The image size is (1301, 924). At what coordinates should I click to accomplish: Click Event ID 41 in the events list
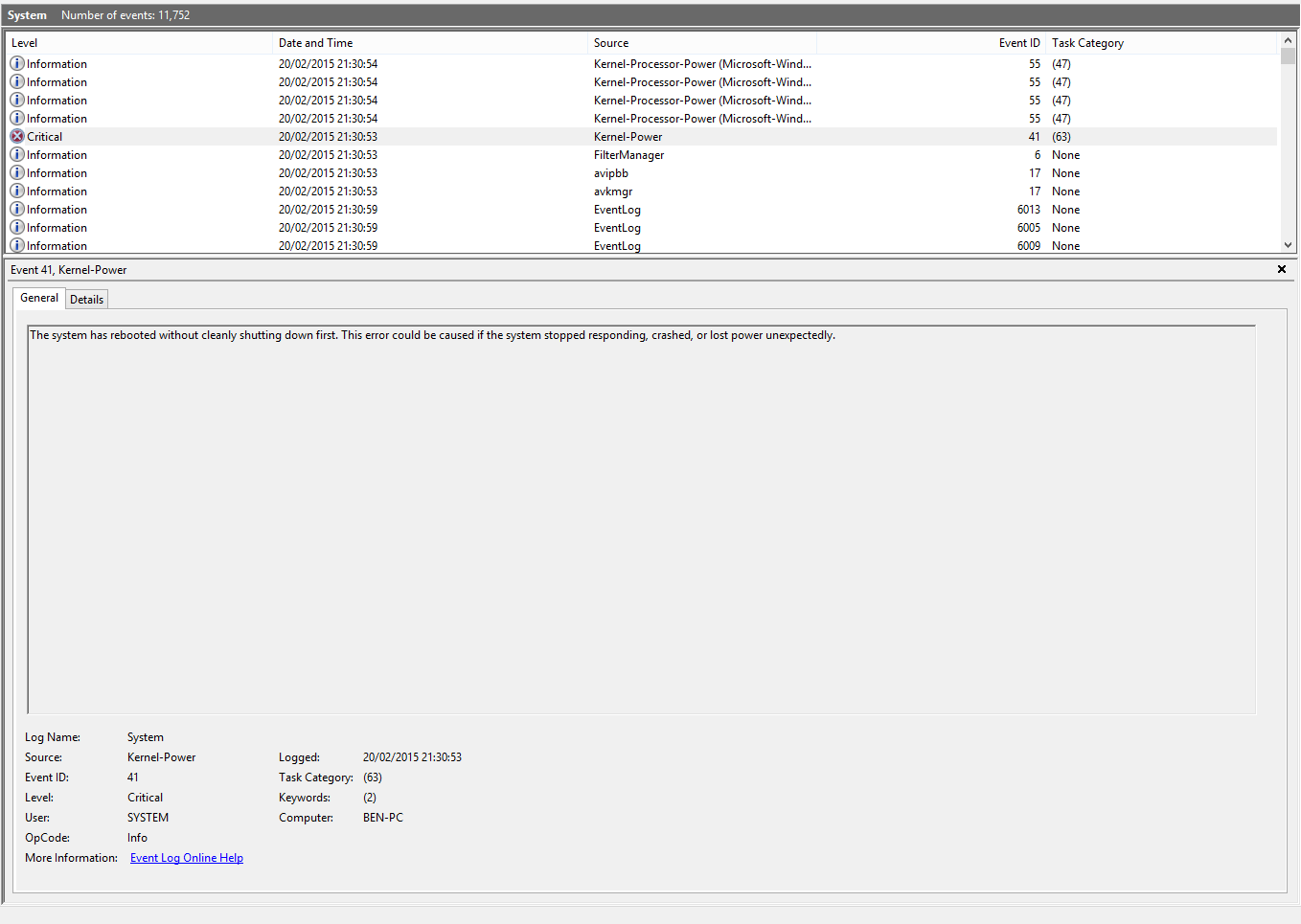pyautogui.click(x=1035, y=137)
